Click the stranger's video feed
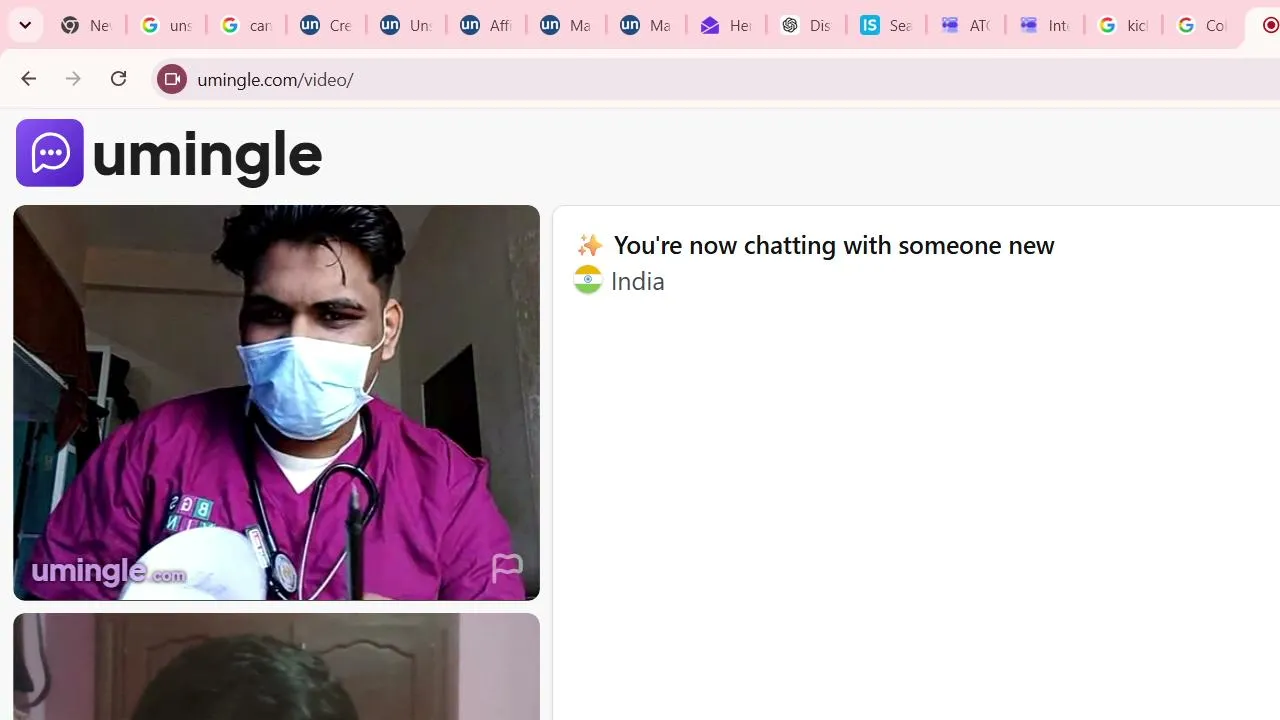 point(276,403)
